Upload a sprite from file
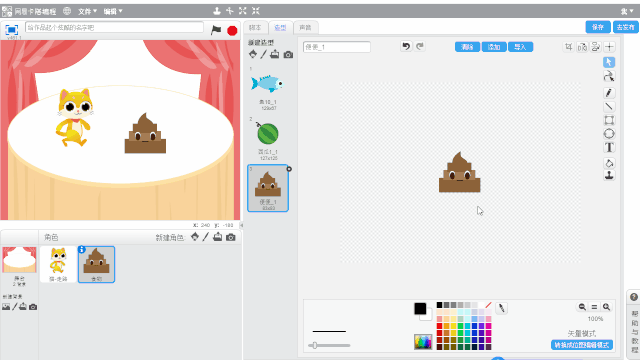Screen dimensions: 640x360 coord(218,237)
